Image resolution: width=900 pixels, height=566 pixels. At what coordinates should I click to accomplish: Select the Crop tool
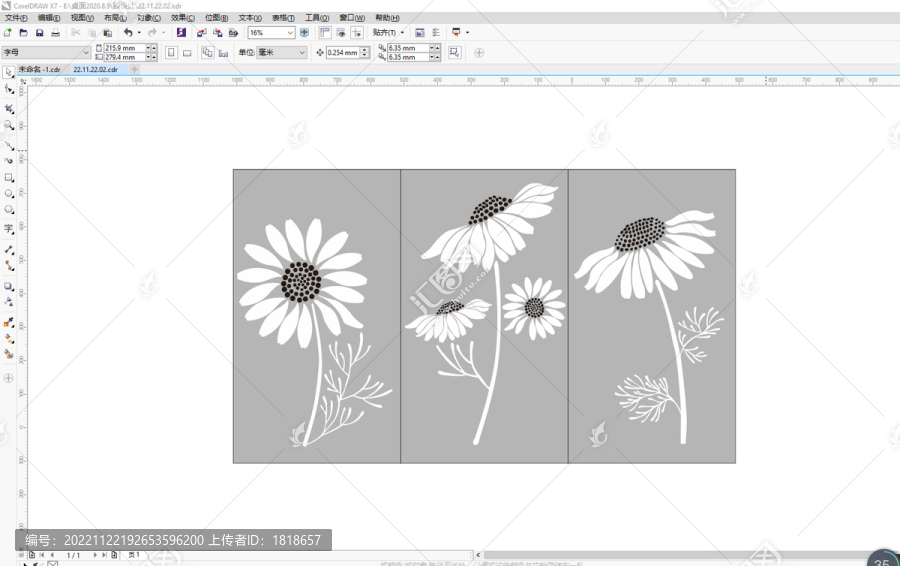pyautogui.click(x=9, y=108)
